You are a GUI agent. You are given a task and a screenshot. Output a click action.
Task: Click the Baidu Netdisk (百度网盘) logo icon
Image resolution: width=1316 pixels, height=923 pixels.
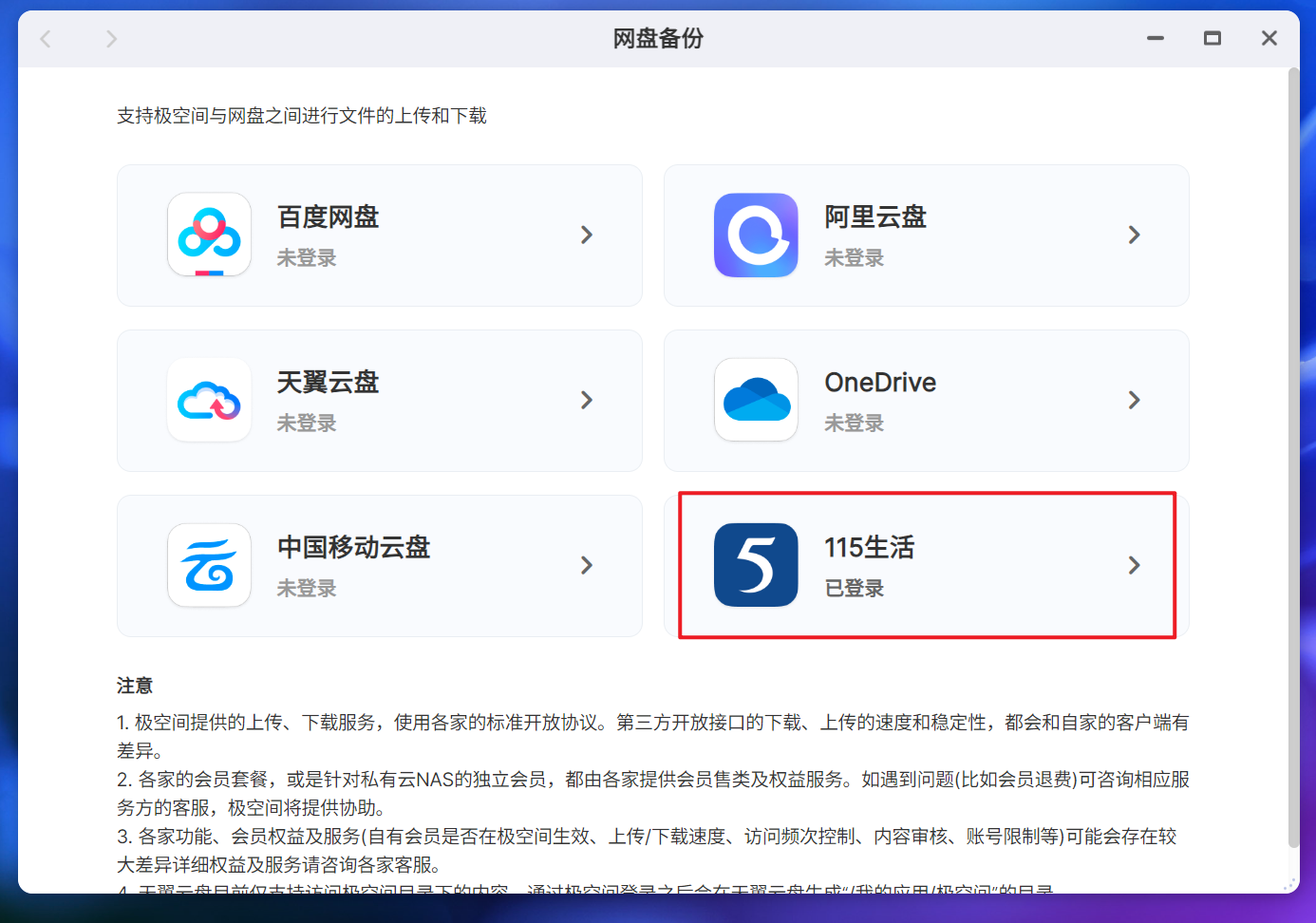(209, 235)
